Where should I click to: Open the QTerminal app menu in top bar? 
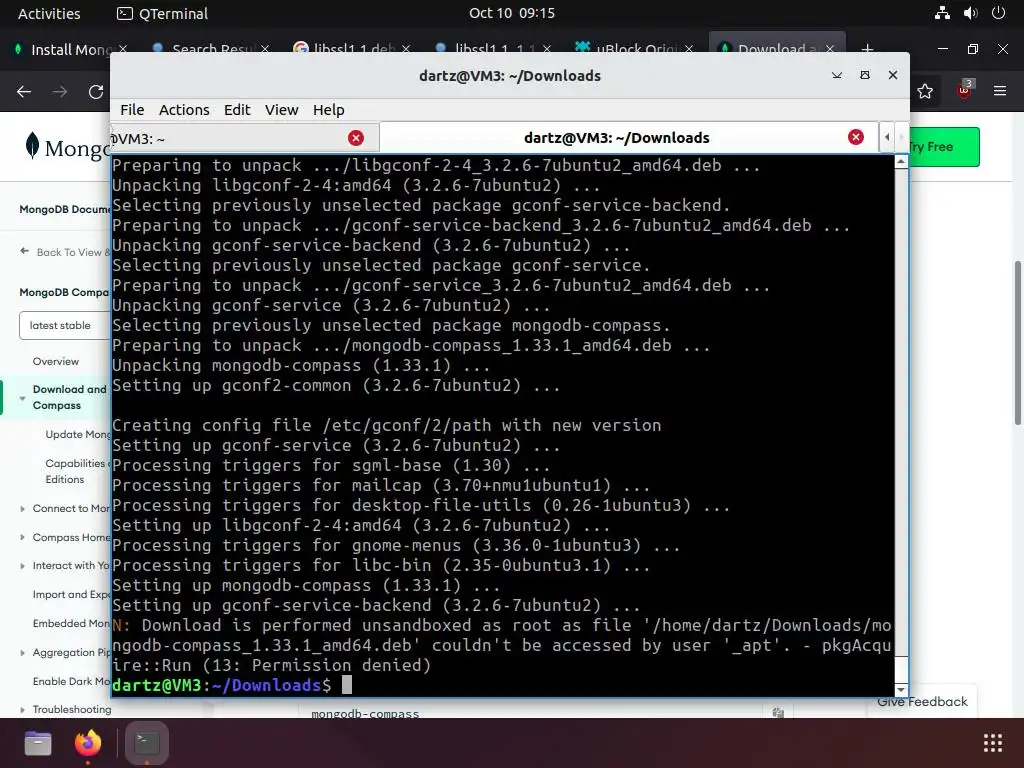(x=162, y=13)
